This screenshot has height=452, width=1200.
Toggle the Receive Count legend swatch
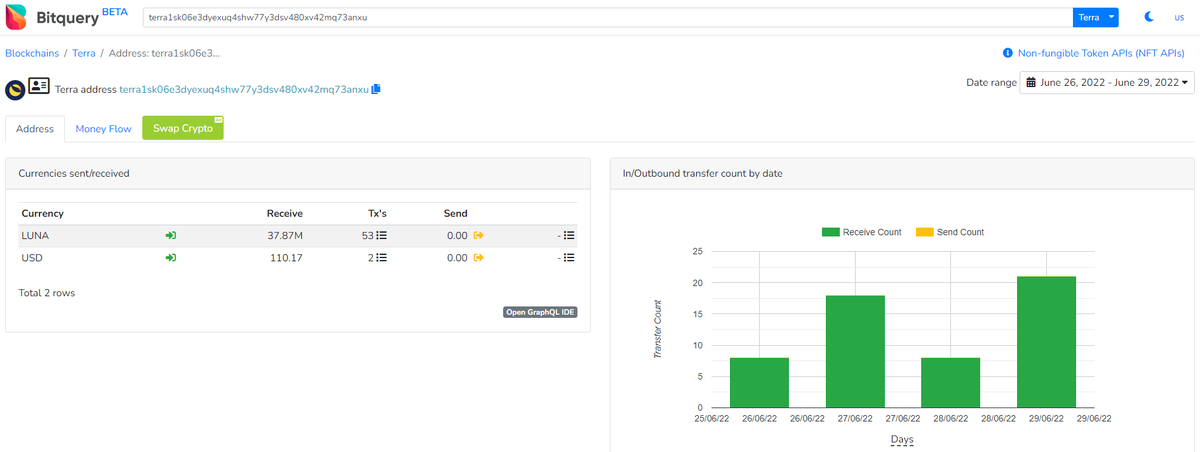click(831, 232)
